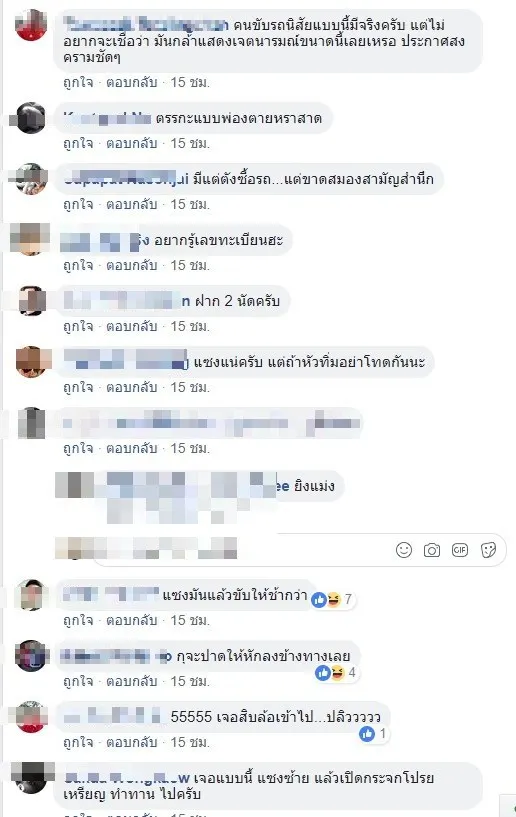Like the first comment about คนขับรถนิสัยแบบนี้
Screen dimensions: 516x817
[x=78, y=82]
